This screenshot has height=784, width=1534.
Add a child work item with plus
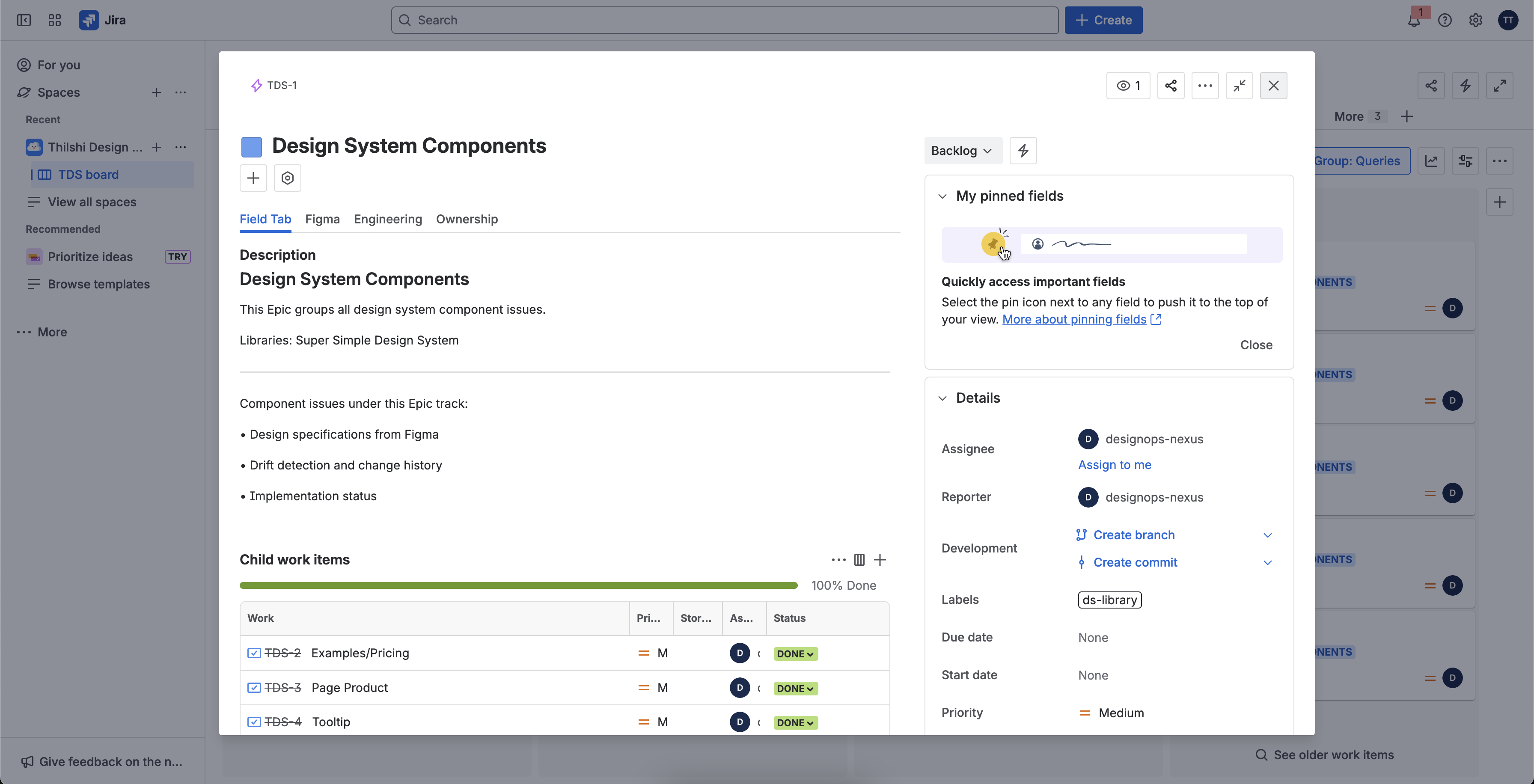click(880, 560)
